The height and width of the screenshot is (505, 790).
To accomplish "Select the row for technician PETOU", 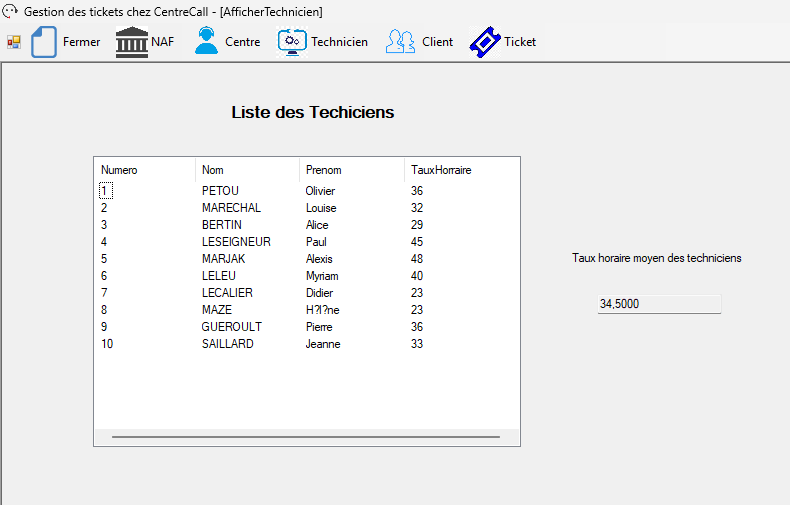I will pos(220,191).
